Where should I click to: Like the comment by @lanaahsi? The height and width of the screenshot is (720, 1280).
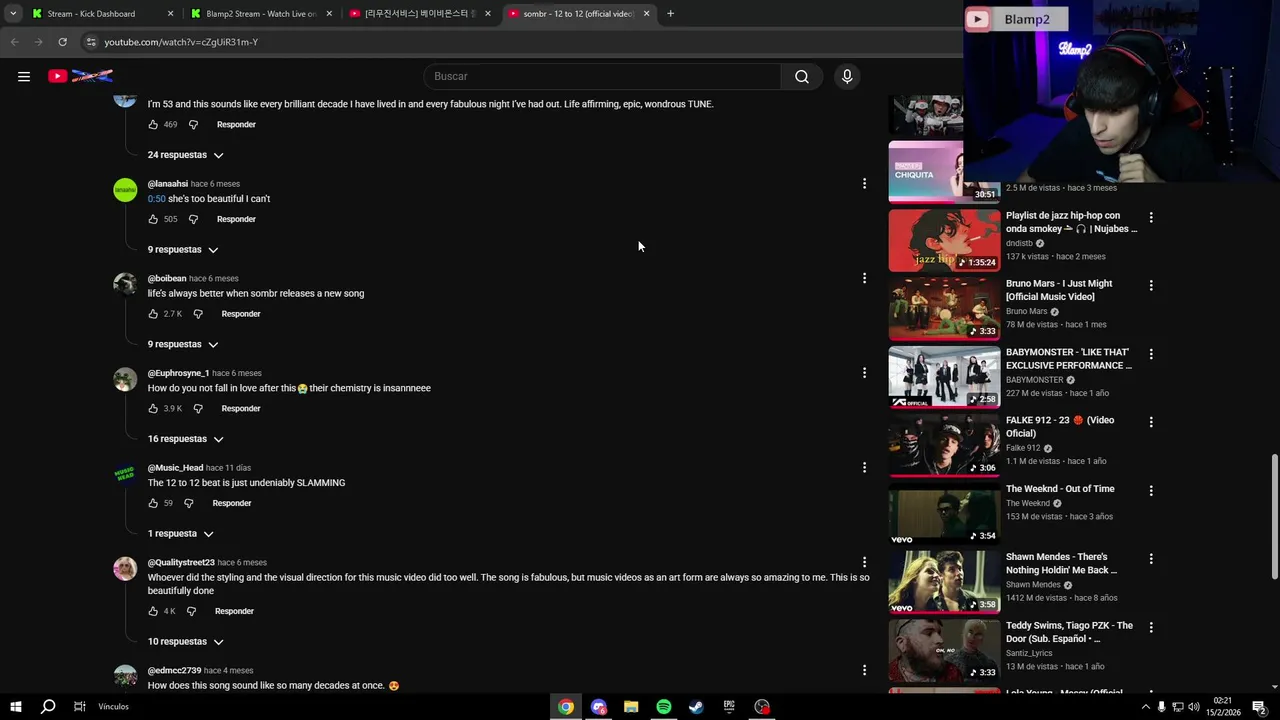coord(153,219)
